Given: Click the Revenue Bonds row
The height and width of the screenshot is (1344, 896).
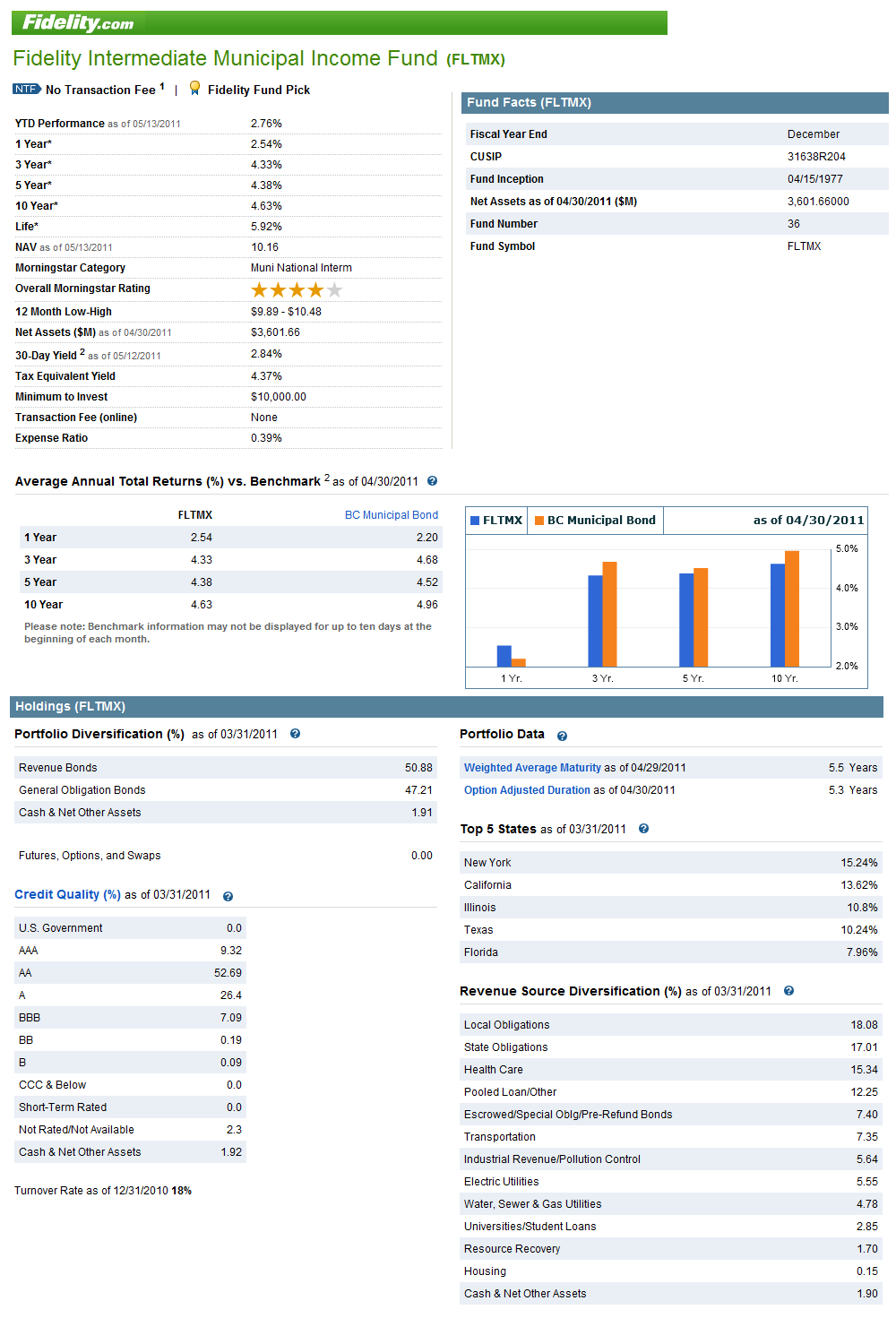Looking at the screenshot, I should click(226, 768).
